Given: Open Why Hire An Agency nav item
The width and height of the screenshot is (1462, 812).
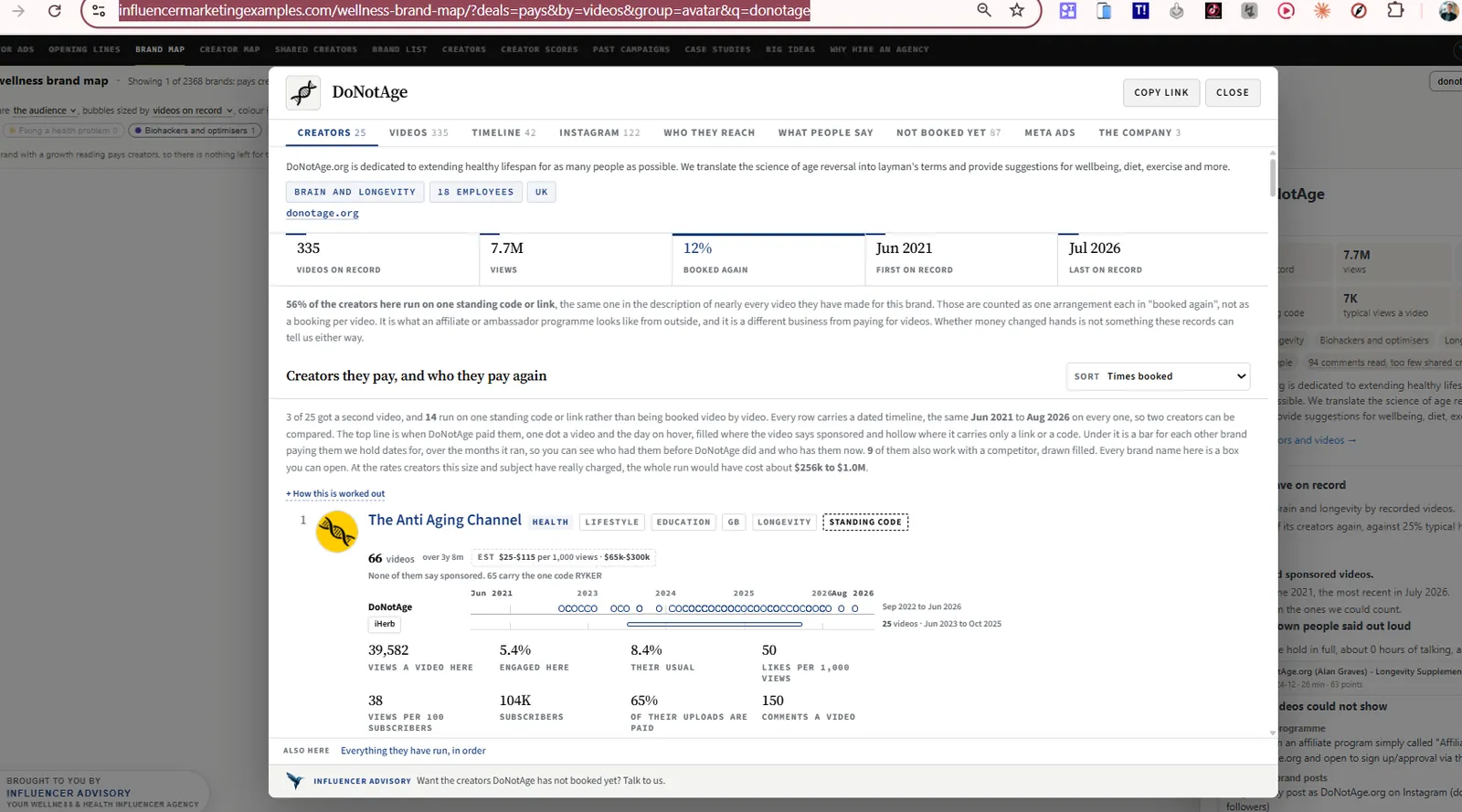Looking at the screenshot, I should point(879,49).
